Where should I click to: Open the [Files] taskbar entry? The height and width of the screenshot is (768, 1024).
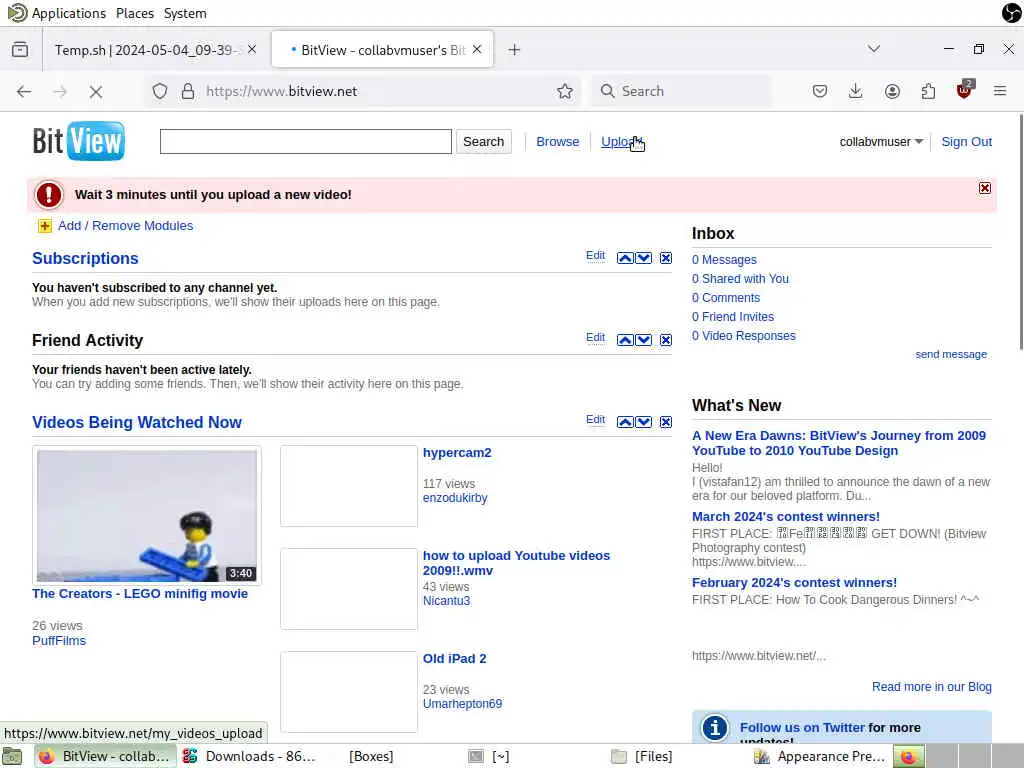pyautogui.click(x=643, y=756)
